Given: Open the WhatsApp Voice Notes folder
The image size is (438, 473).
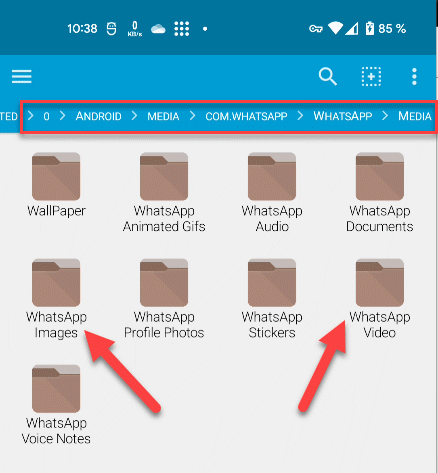Looking at the screenshot, I should pos(56,405).
